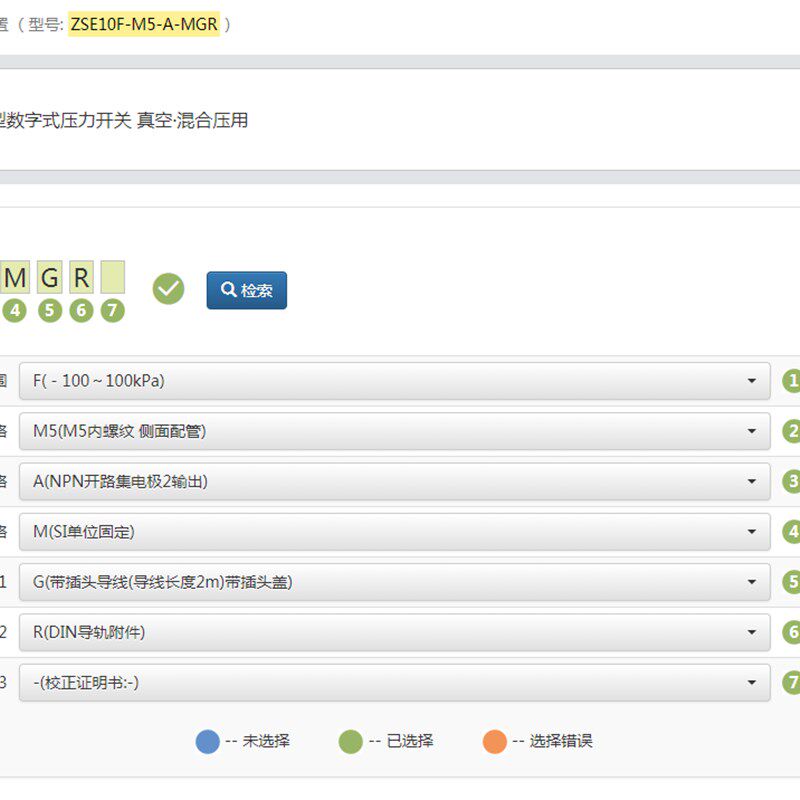Click the magnifier icon in 检索 button
Screen dimensions: 800x800
click(x=228, y=289)
